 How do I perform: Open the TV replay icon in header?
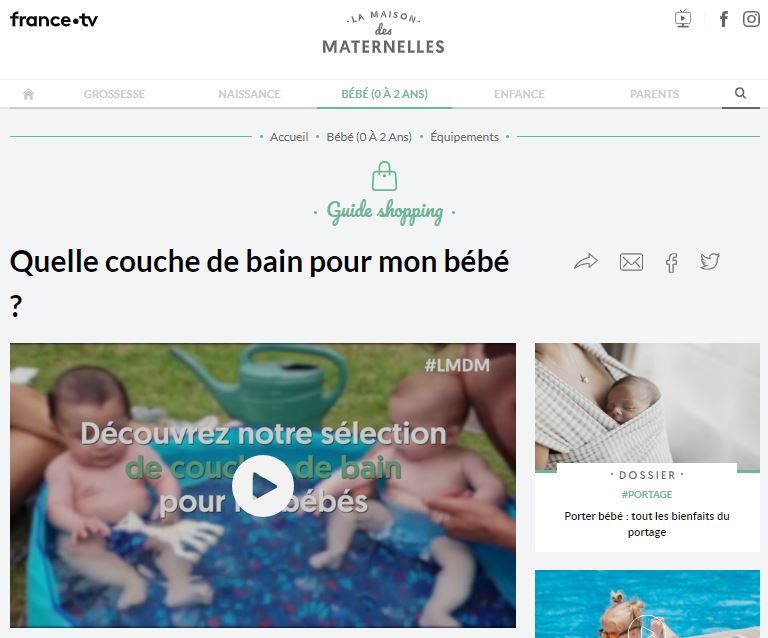pyautogui.click(x=683, y=19)
